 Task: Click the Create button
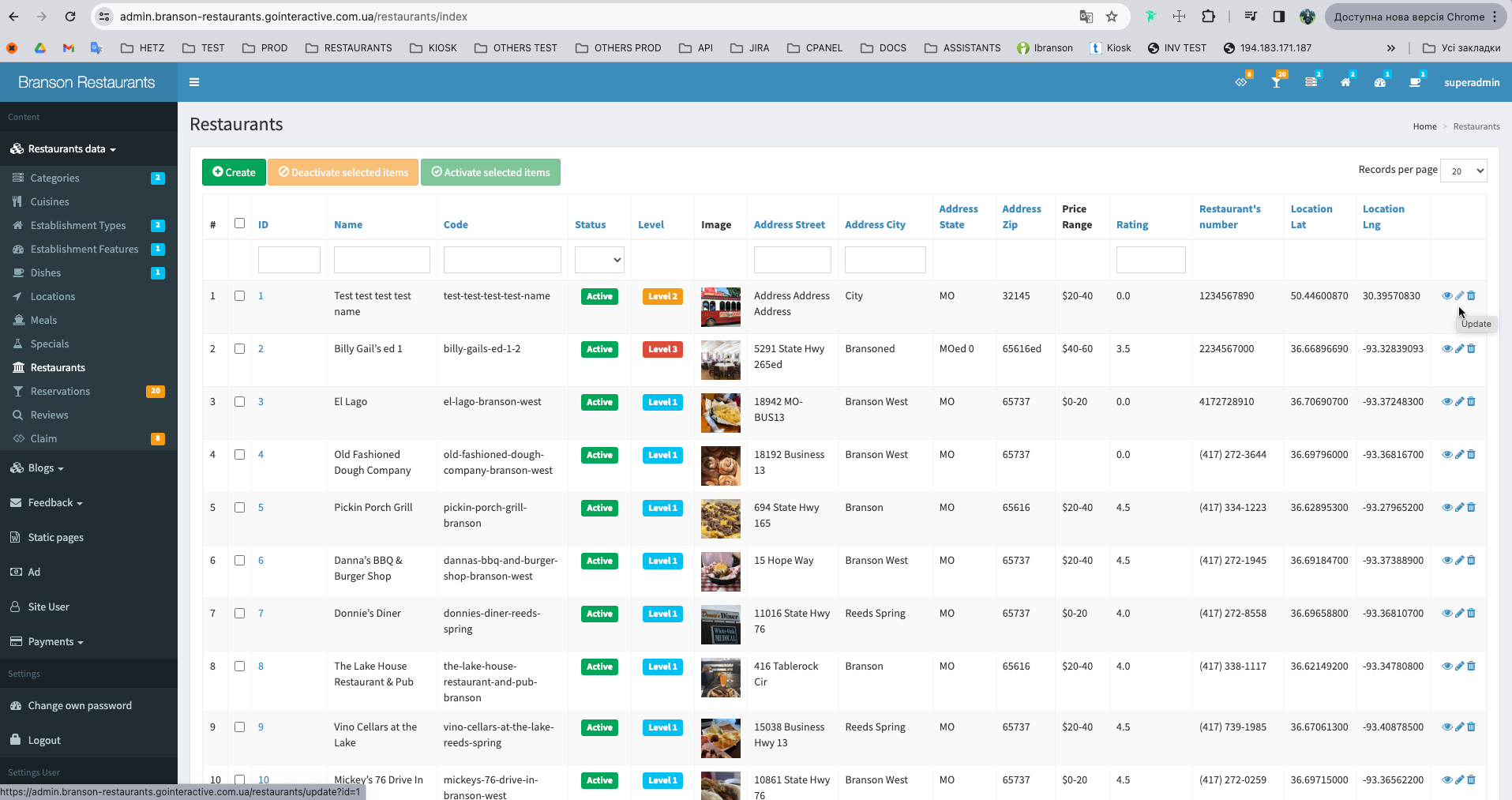[233, 172]
